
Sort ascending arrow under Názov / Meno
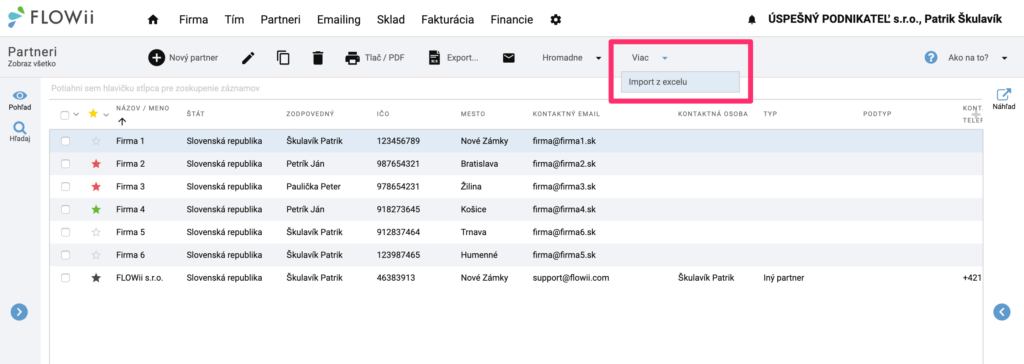(123, 121)
